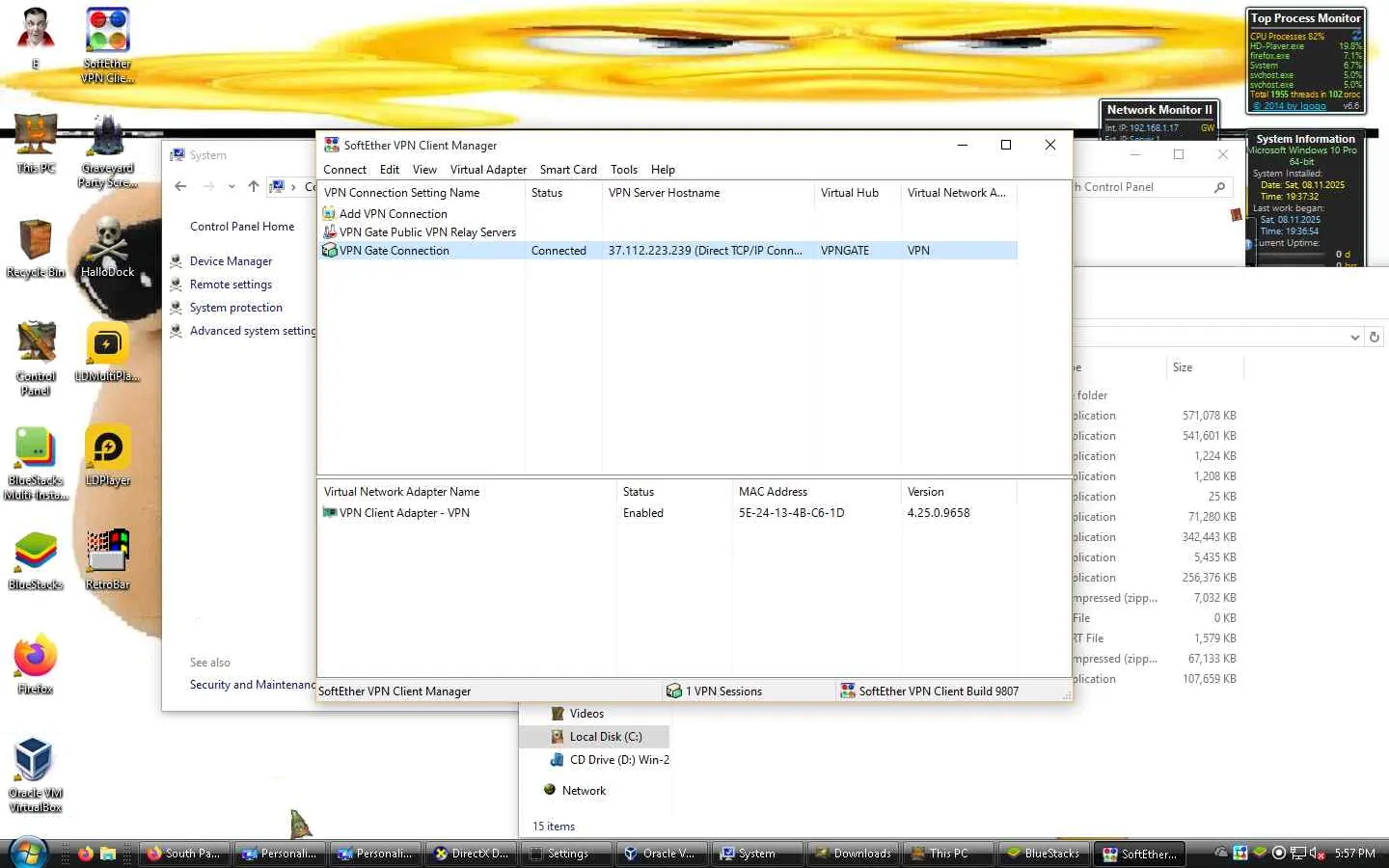This screenshot has width=1389, height=868.
Task: Open the View menu in SoftEther
Action: (x=424, y=170)
